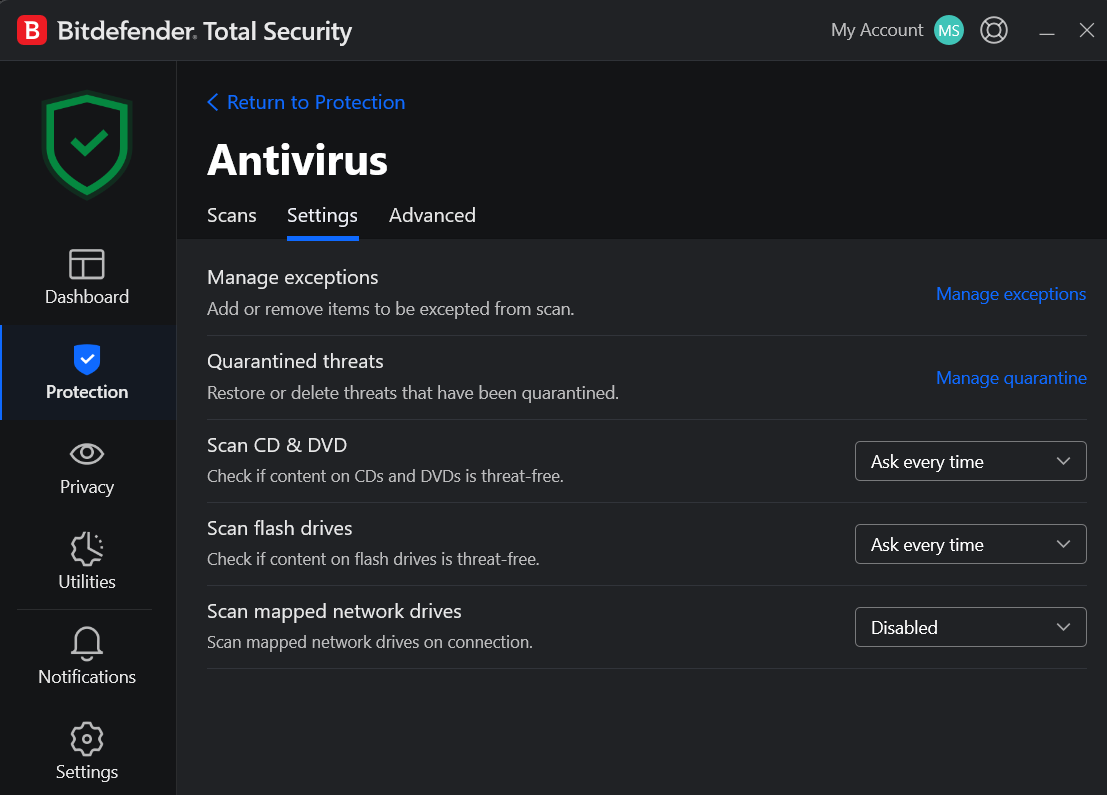Click the 'Manage exceptions' row title
This screenshot has height=795, width=1107.
pos(292,277)
